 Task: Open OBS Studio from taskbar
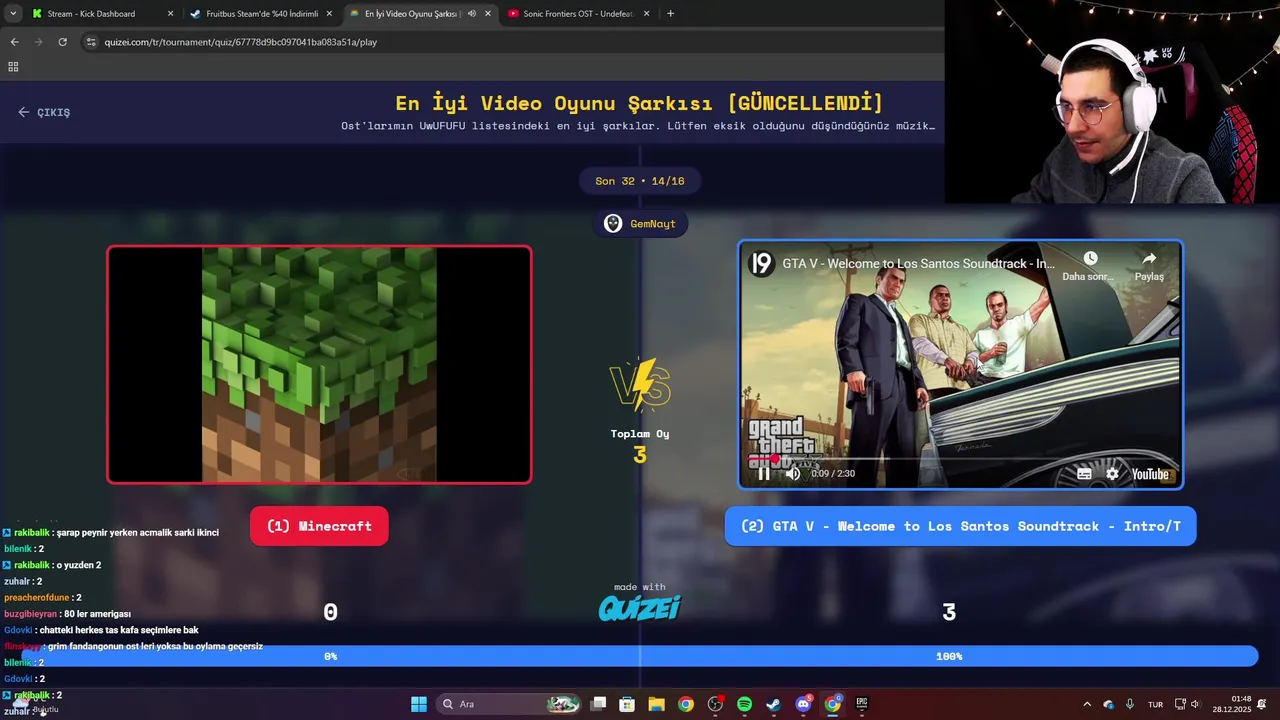coord(715,704)
